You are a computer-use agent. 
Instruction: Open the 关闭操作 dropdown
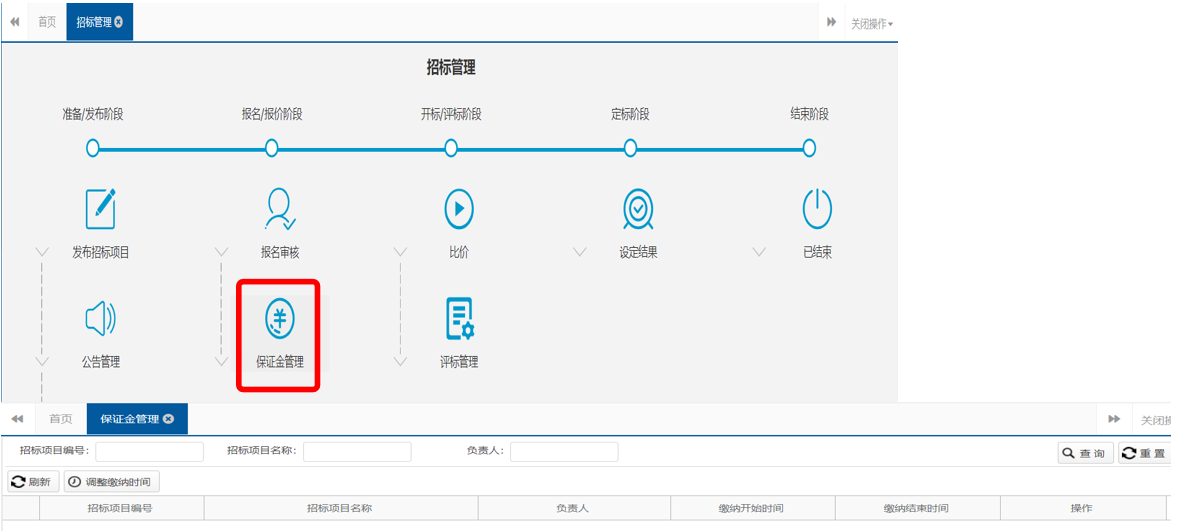coord(871,23)
